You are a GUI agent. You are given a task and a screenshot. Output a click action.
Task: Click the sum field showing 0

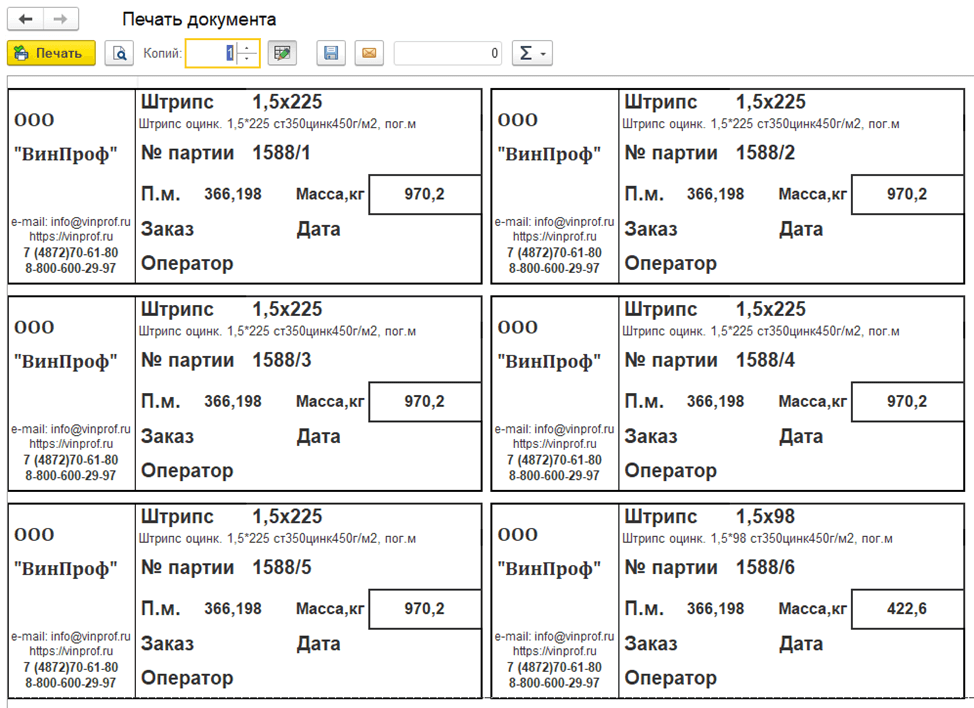click(x=447, y=53)
